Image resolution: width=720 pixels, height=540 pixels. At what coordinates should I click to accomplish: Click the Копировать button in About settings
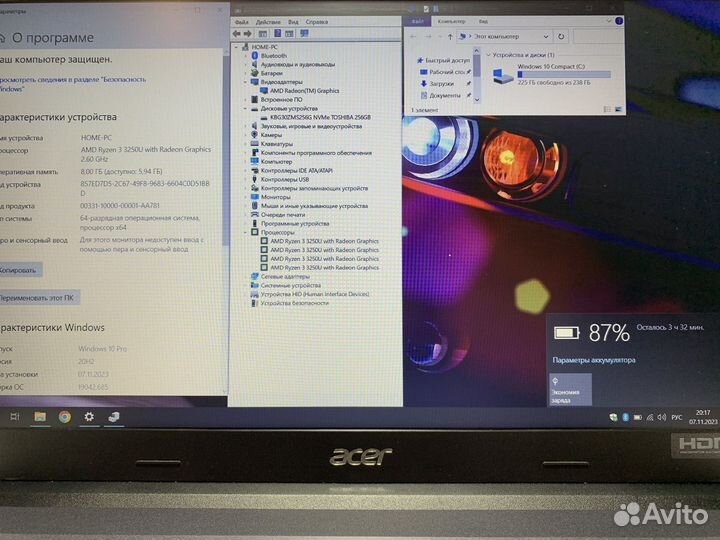(19, 270)
